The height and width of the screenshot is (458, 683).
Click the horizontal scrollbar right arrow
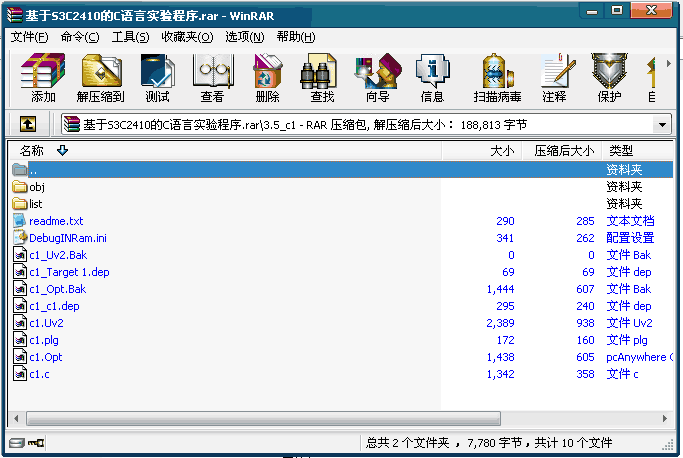665,419
